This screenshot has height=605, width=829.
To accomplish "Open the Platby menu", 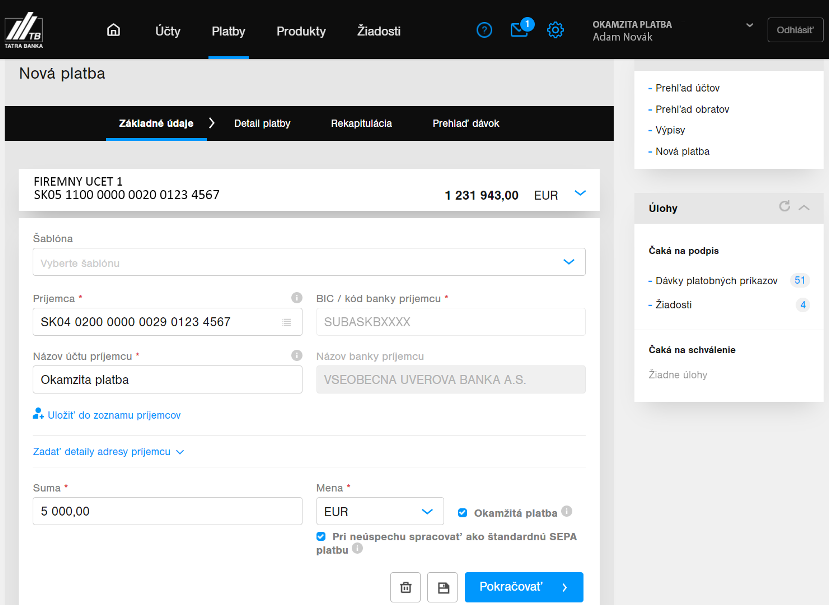I will click(228, 31).
